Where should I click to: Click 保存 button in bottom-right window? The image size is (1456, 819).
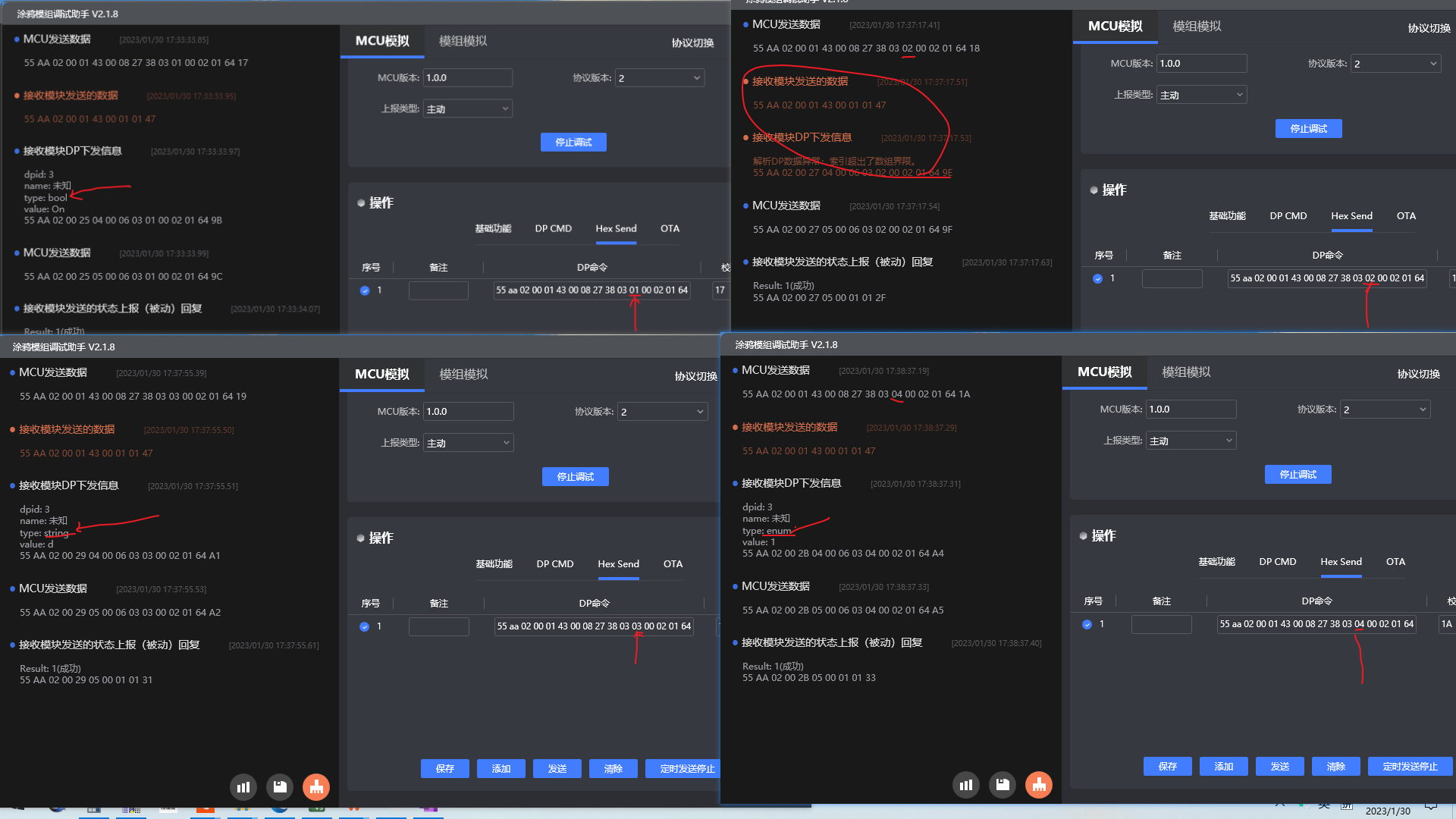[x=1168, y=766]
